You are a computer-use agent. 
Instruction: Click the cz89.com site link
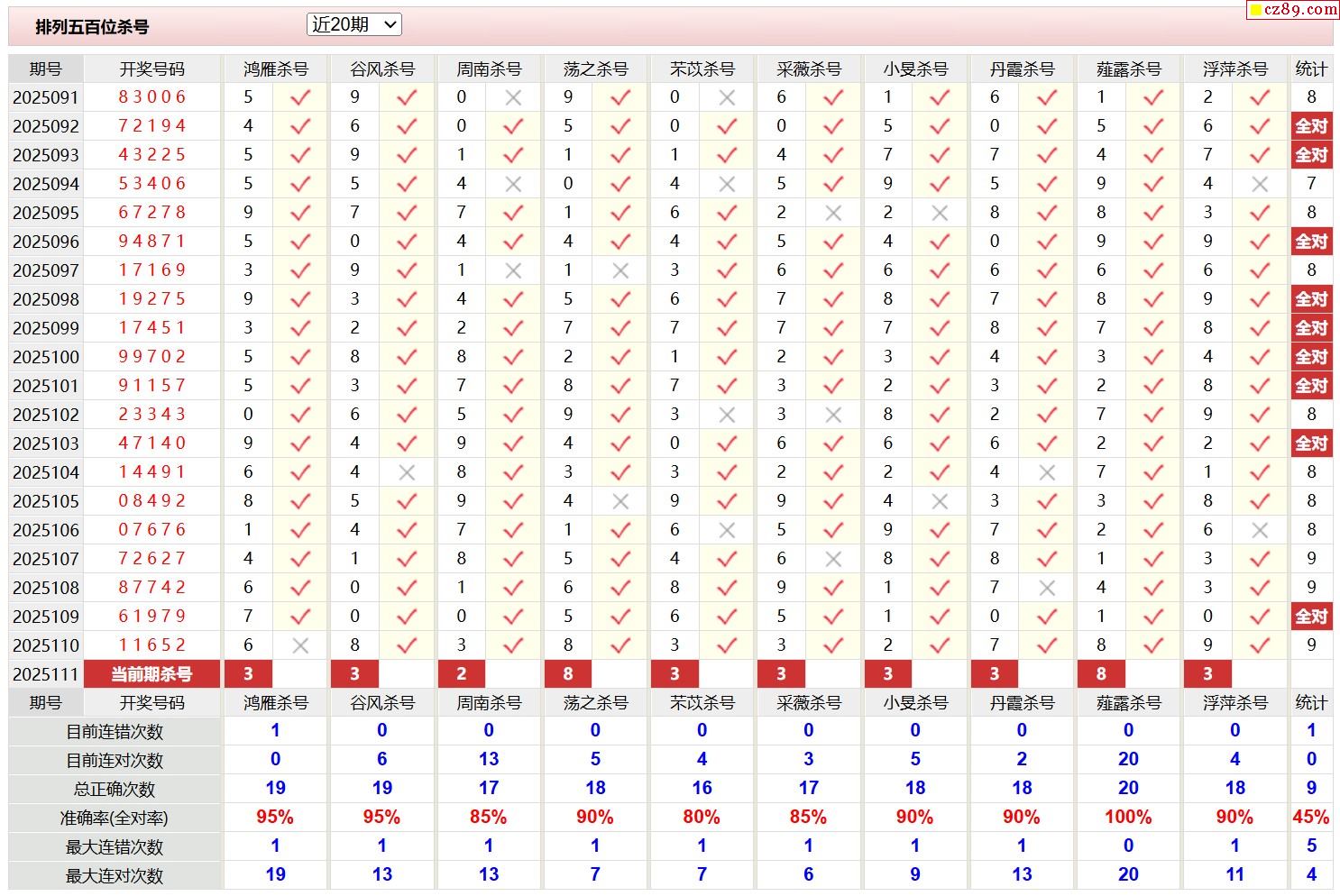1293,10
